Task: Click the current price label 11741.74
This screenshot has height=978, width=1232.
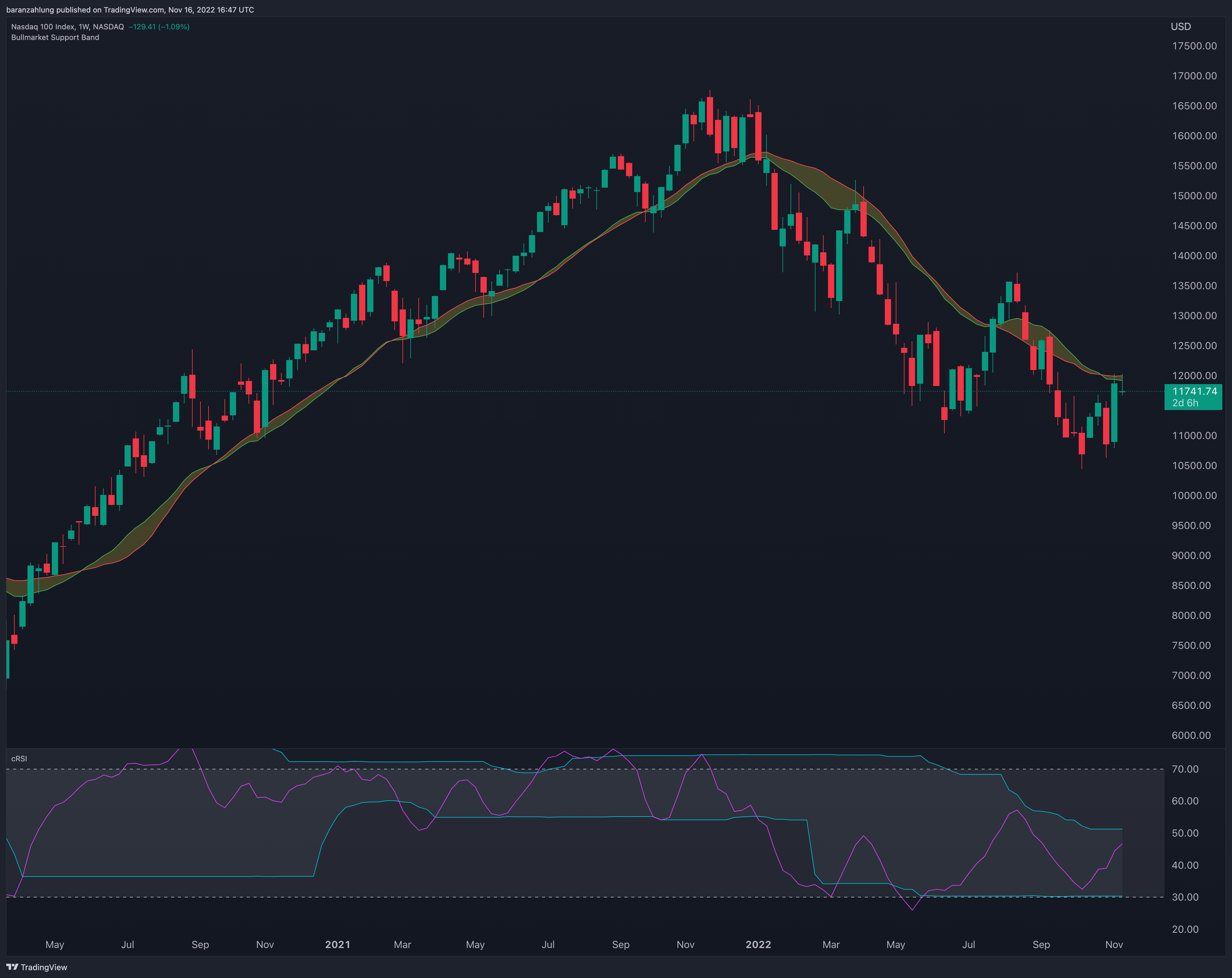Action: tap(1195, 391)
